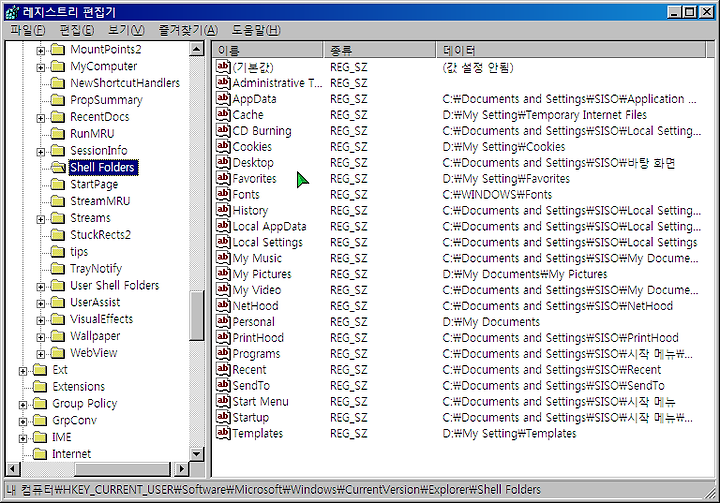This screenshot has height=503, width=720.
Task: Select the NetHood value name
Action: [x=255, y=306]
